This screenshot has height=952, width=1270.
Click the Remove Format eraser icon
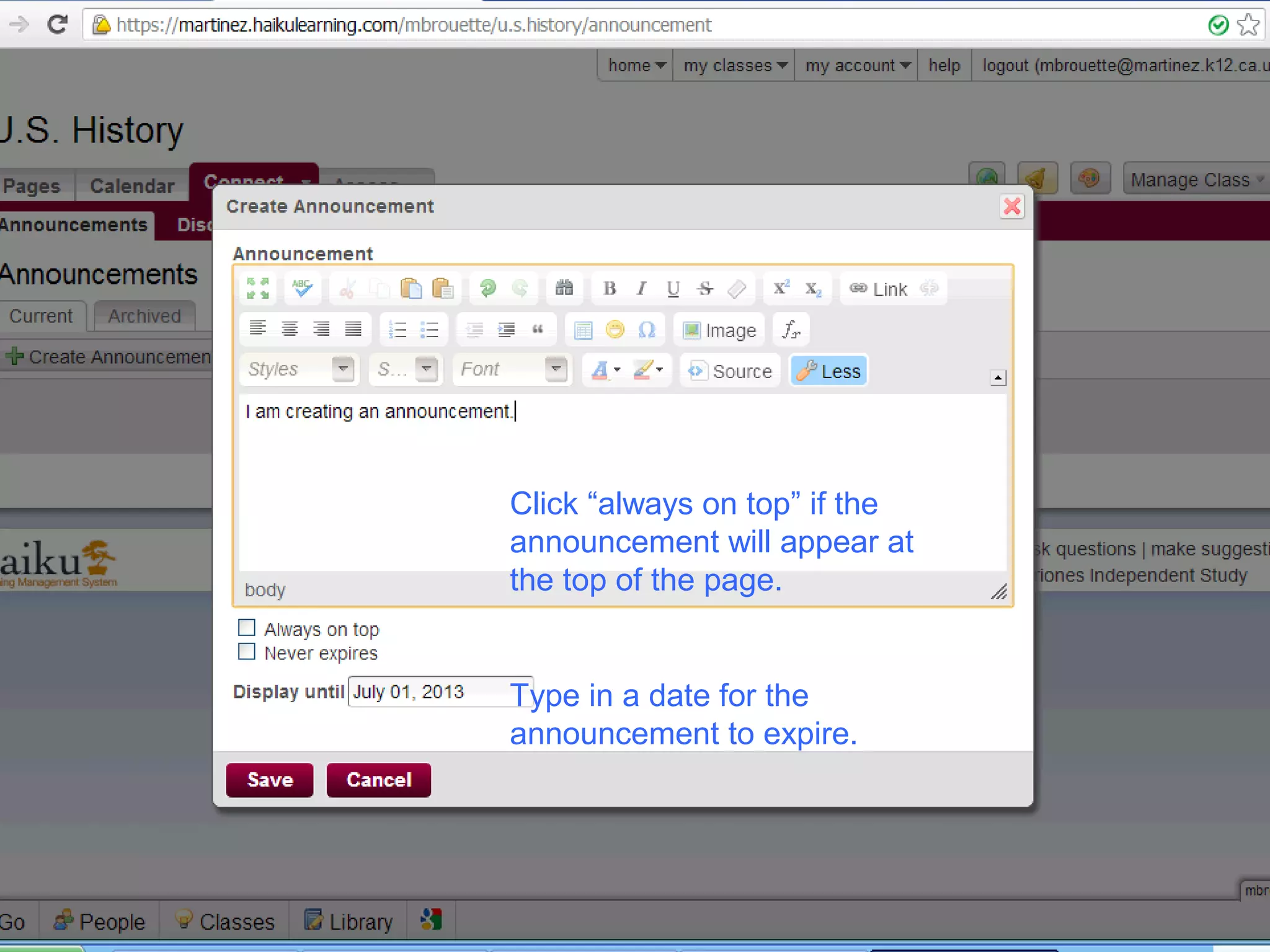737,288
